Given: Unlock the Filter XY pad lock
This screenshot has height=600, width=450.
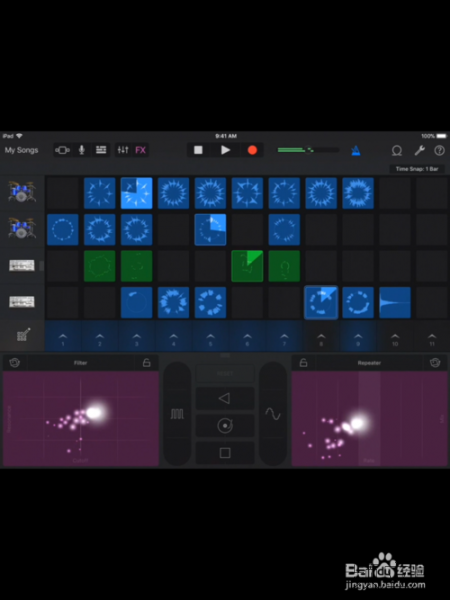Looking at the screenshot, I should coord(147,362).
